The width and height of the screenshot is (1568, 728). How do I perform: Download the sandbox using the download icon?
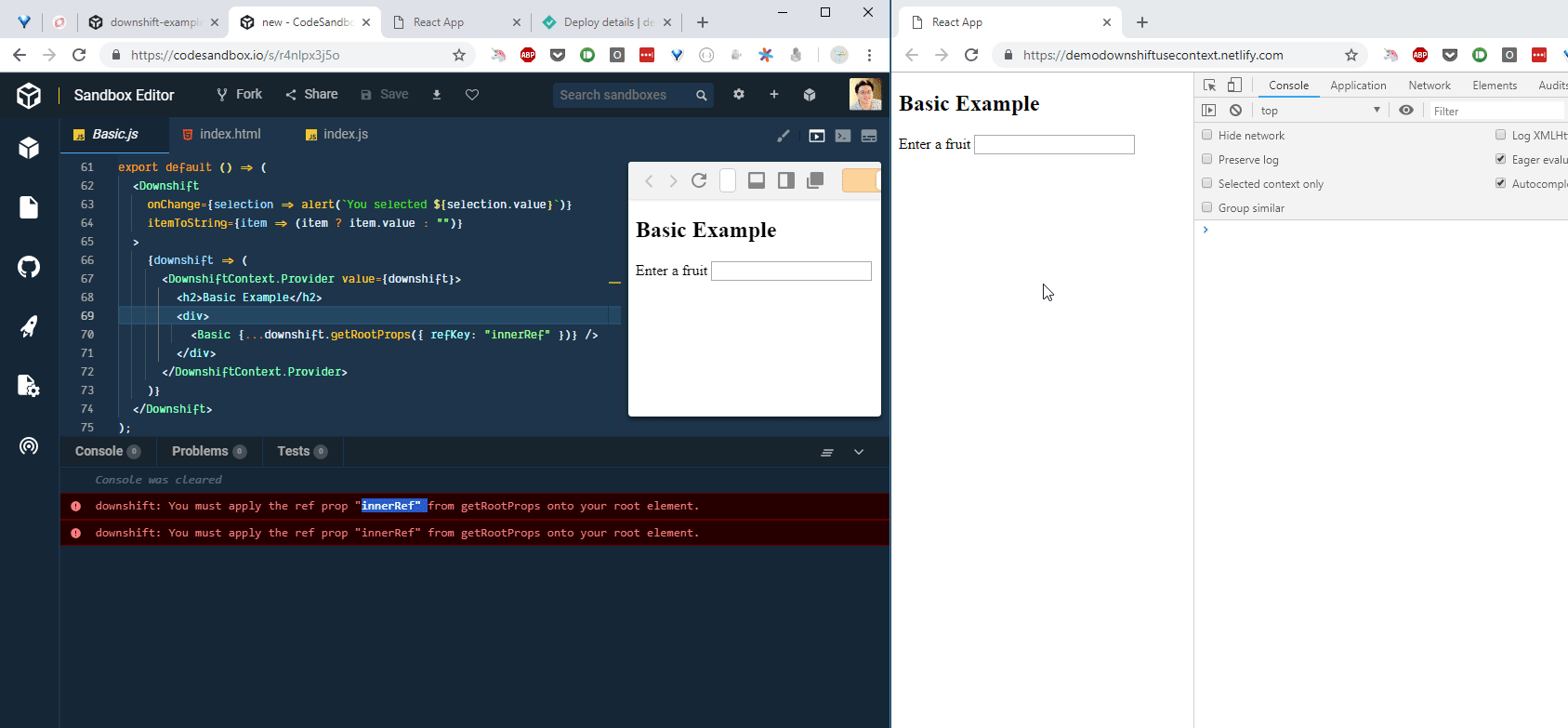[437, 95]
